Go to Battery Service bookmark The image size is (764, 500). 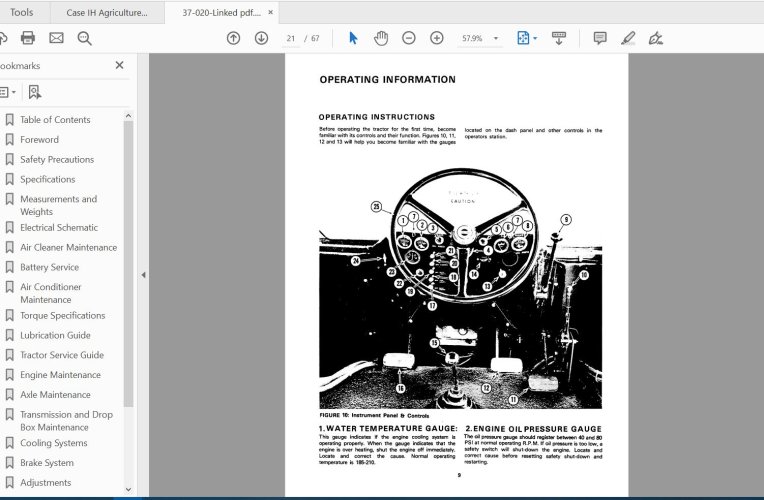[49, 267]
